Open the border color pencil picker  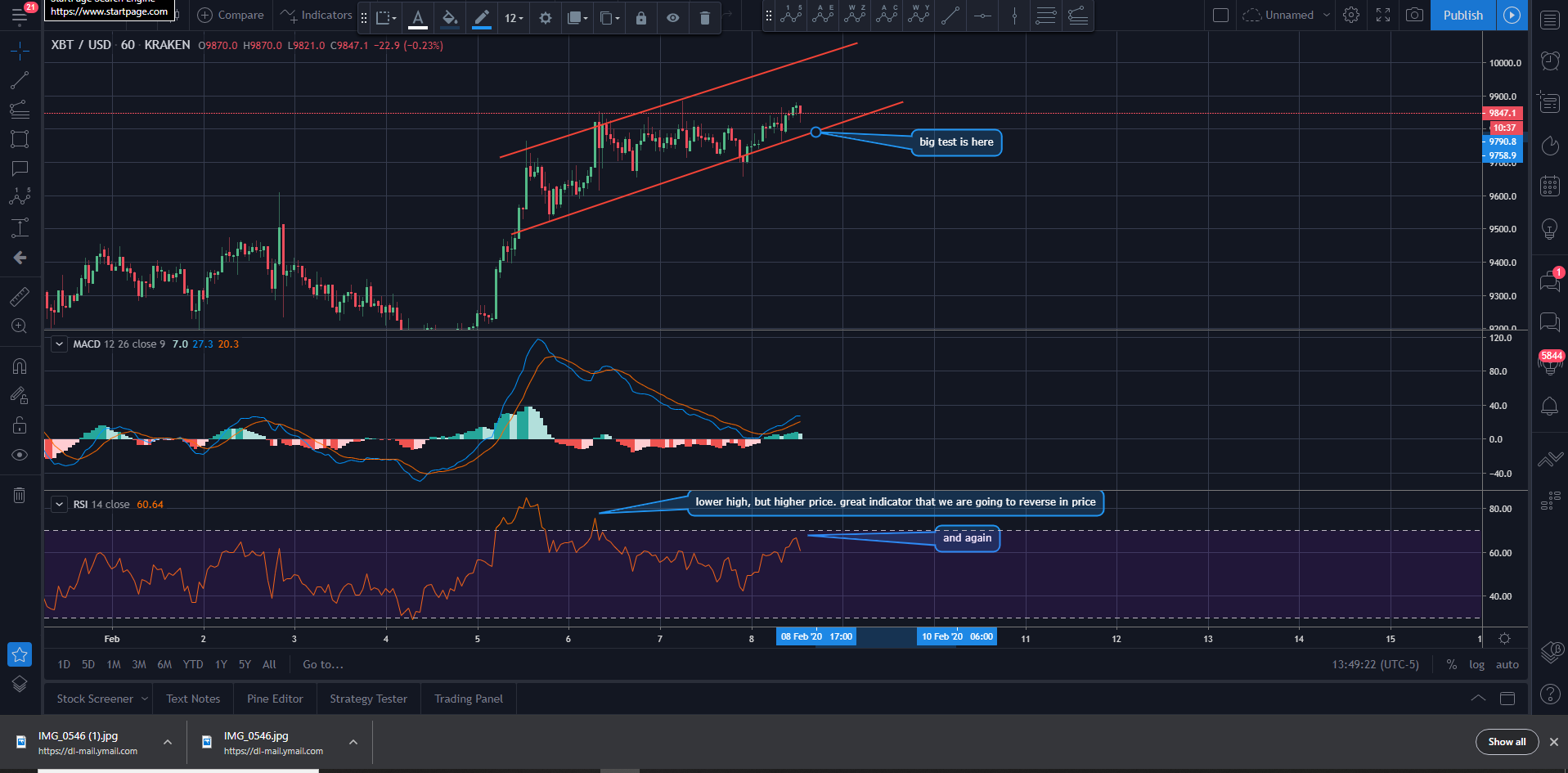coord(482,17)
